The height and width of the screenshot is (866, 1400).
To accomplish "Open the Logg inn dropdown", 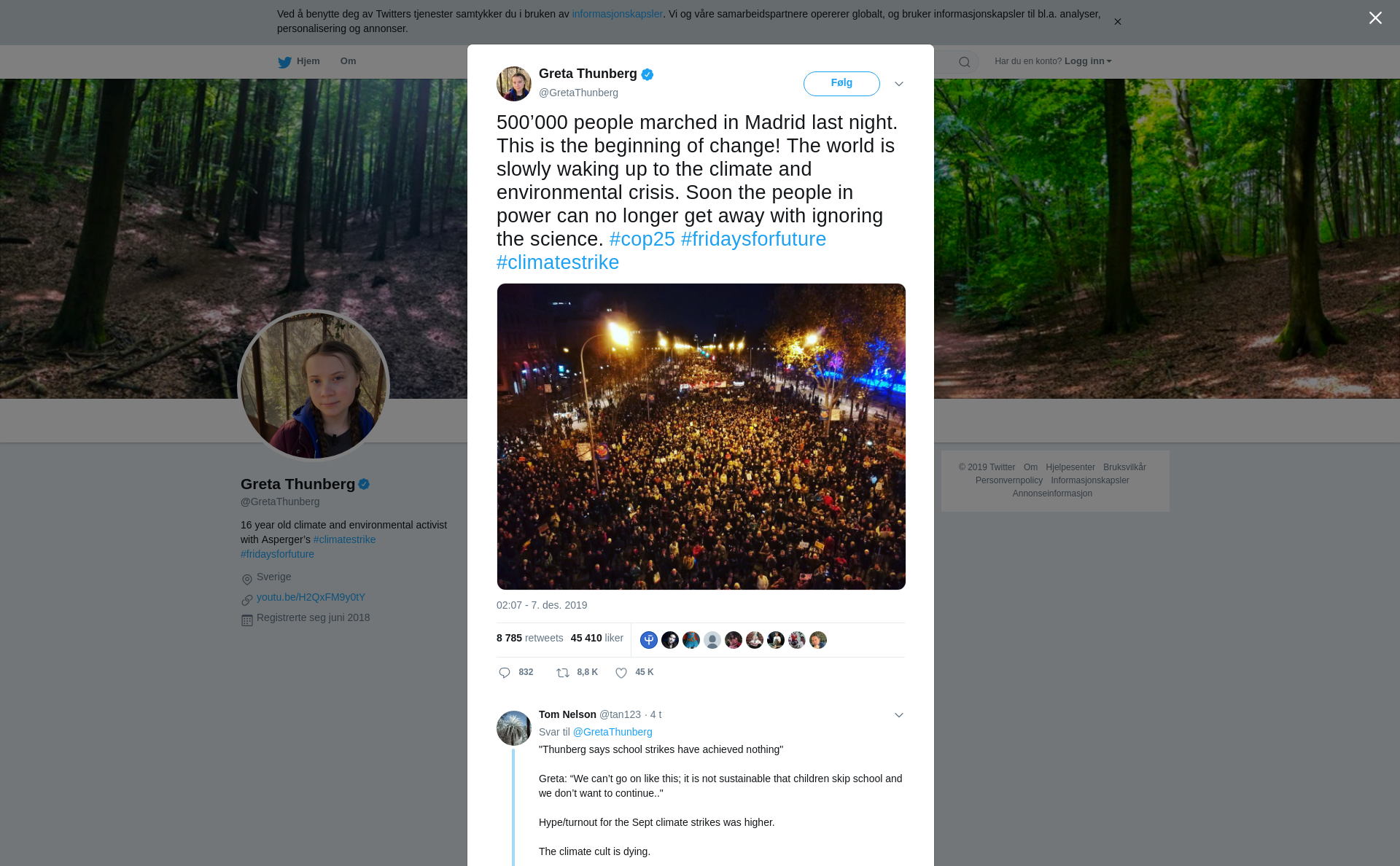I will click(x=1088, y=61).
